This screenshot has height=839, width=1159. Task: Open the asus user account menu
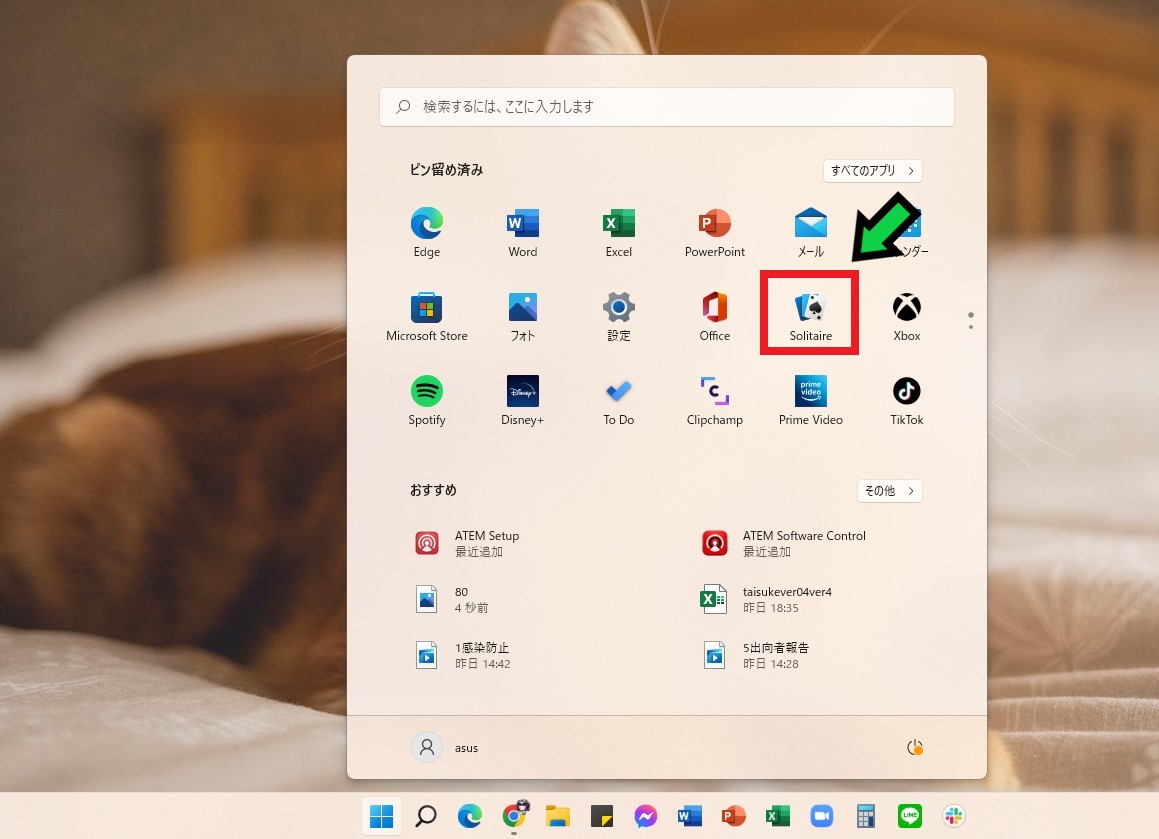[446, 747]
